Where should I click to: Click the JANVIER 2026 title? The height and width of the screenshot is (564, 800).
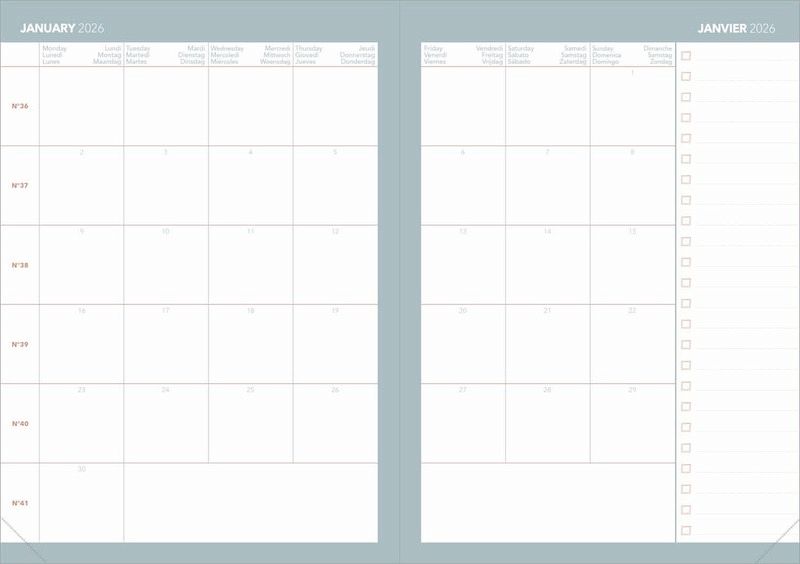pos(736,28)
